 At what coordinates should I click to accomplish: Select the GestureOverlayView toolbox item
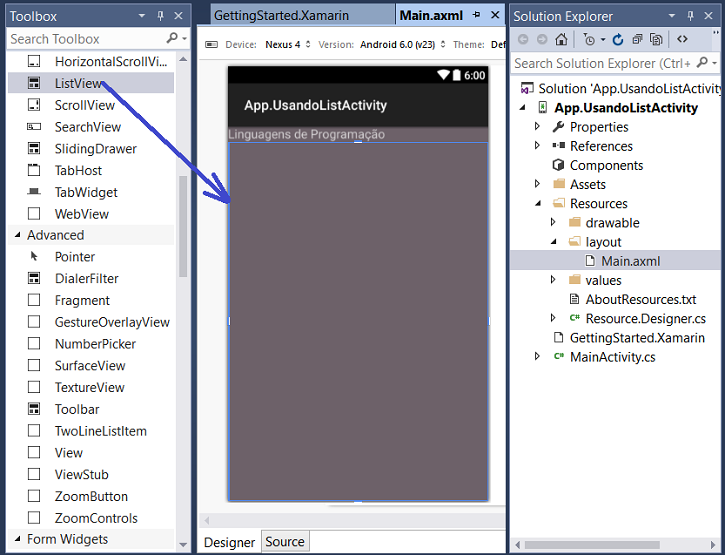click(x=91, y=322)
